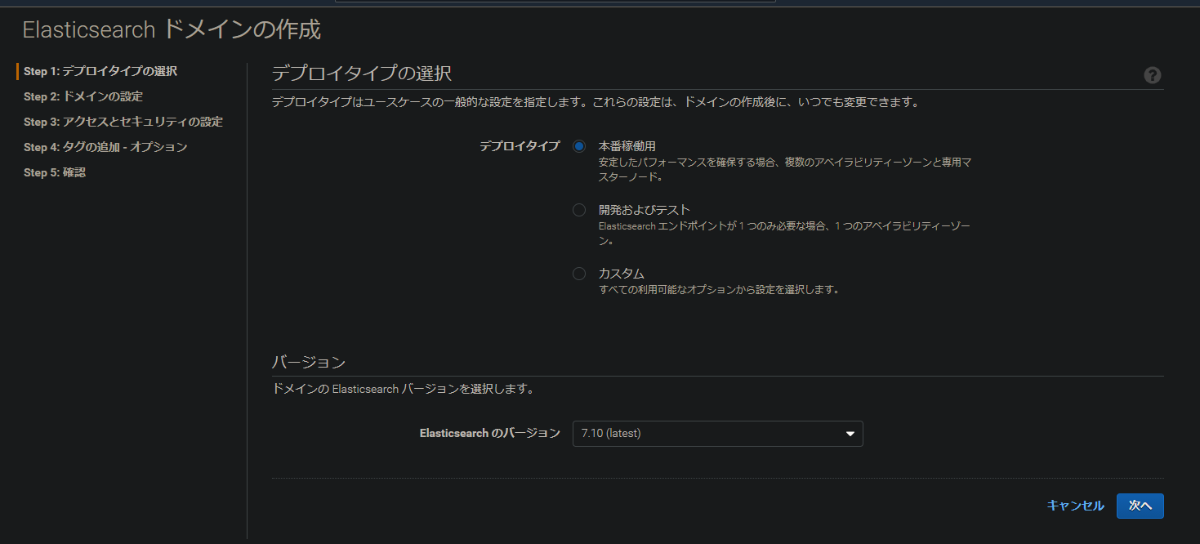Viewport: 1200px width, 544px height.
Task: Open the Elasticsearch version dropdown
Action: tap(717, 433)
